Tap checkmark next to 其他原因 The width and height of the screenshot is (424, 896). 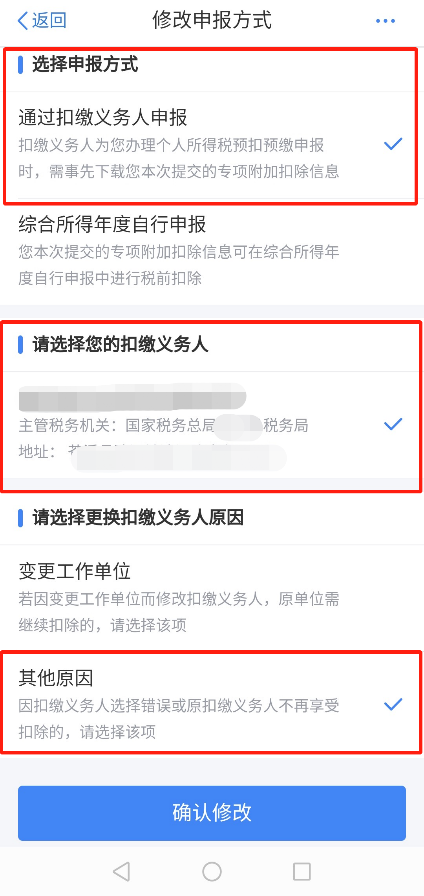point(393,704)
